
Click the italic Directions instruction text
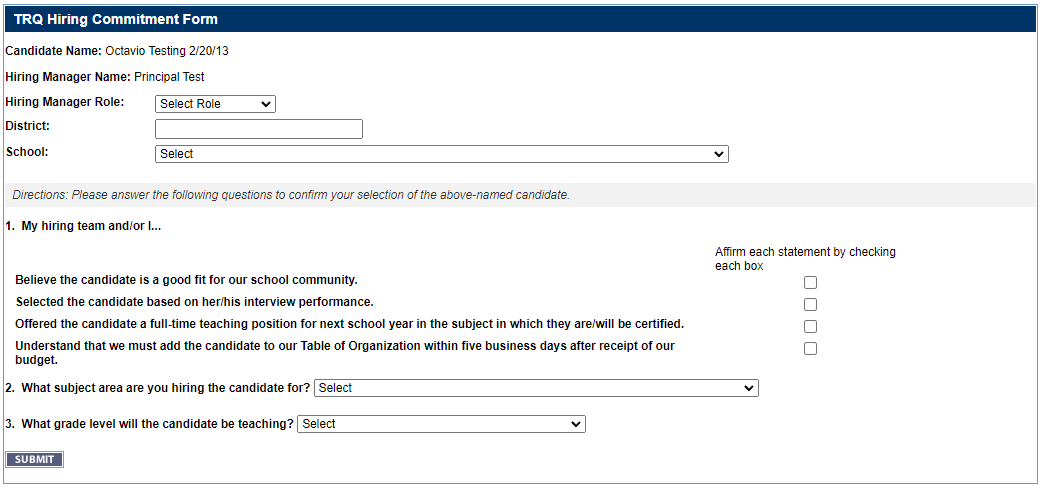291,195
